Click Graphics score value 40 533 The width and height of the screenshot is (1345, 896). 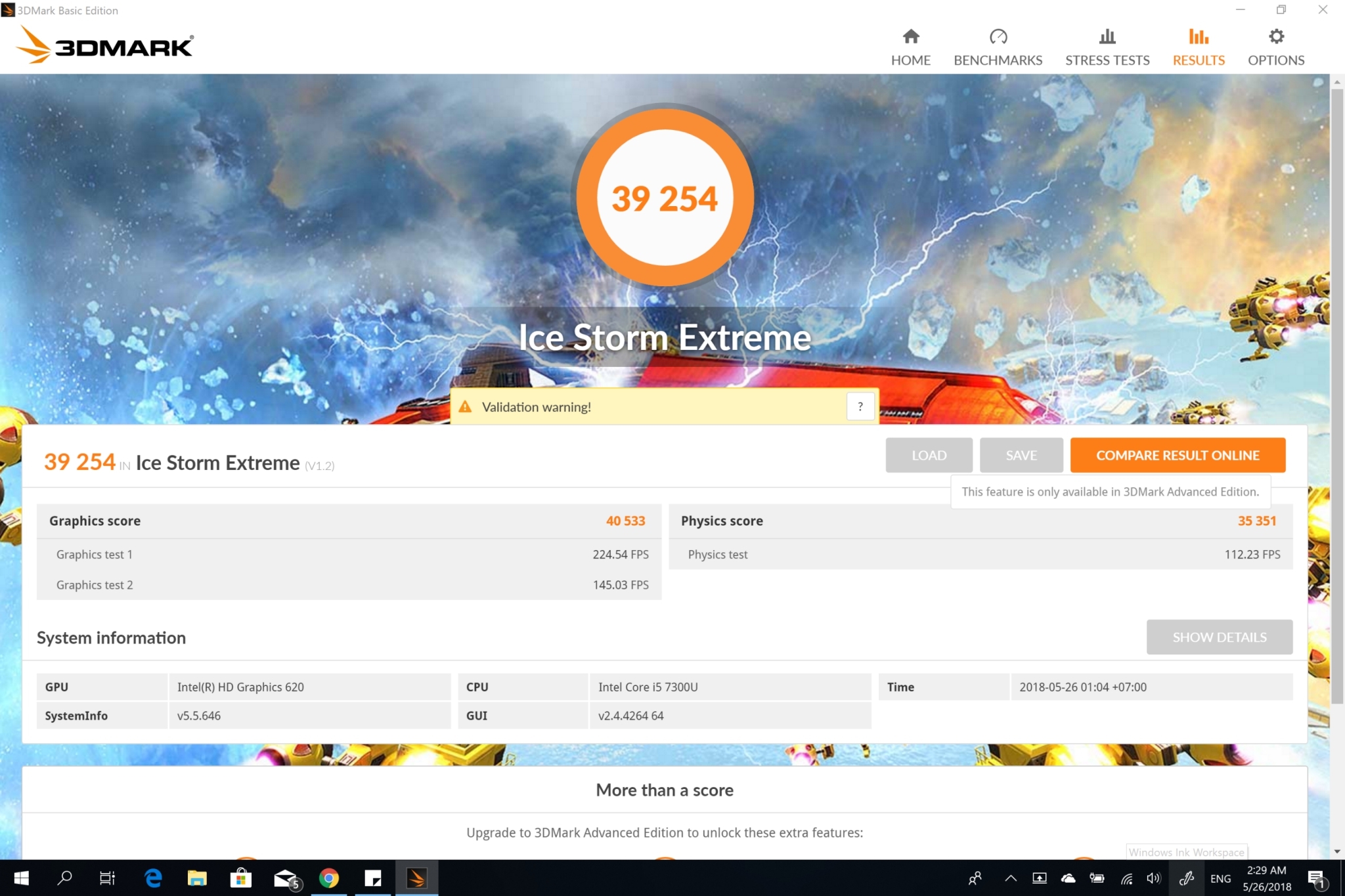pyautogui.click(x=625, y=521)
